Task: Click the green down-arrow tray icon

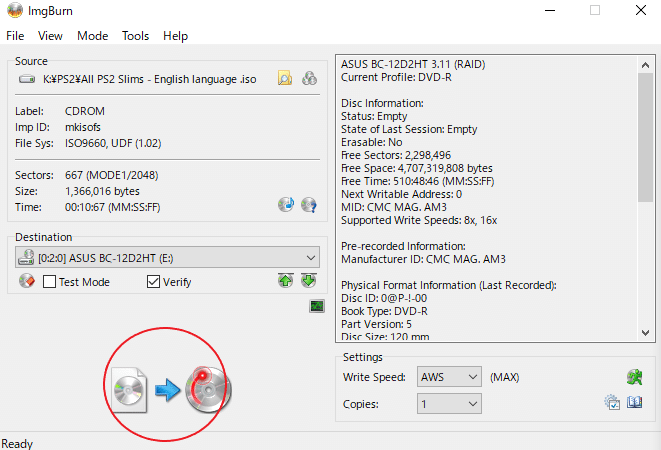Action: pyautogui.click(x=309, y=280)
